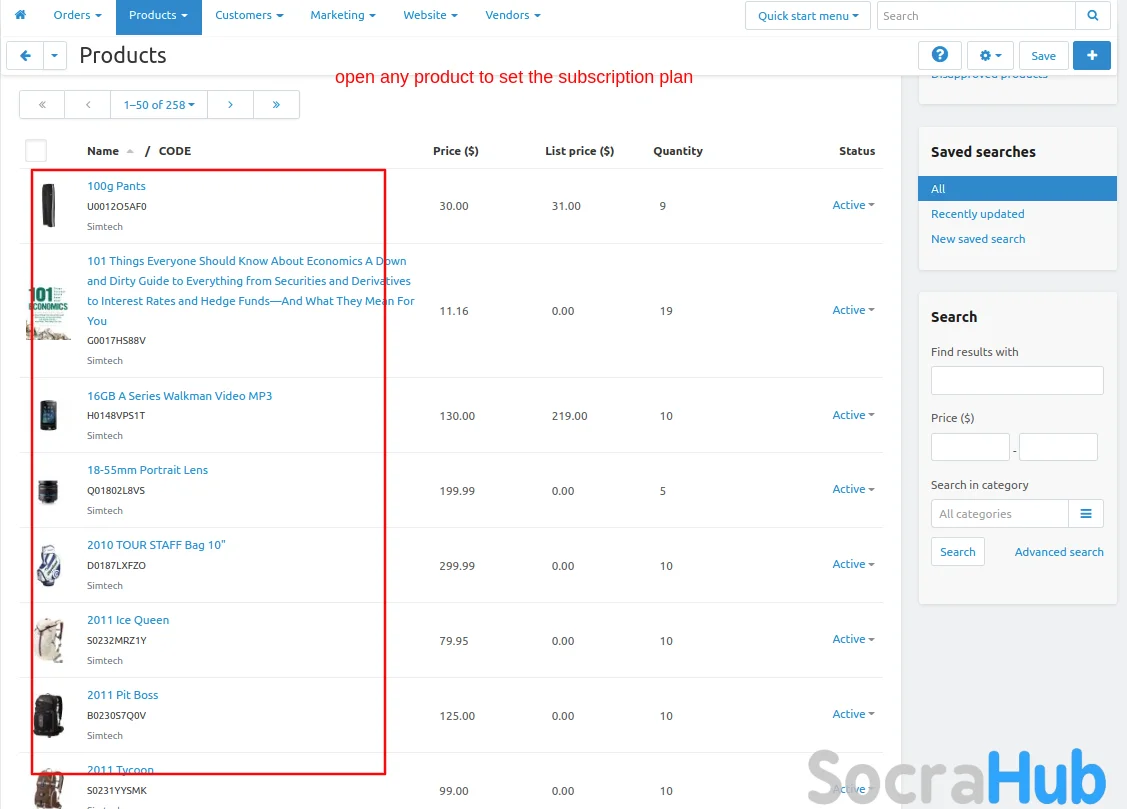The height and width of the screenshot is (809, 1127).
Task: Go to the next page arrow
Action: 230,104
